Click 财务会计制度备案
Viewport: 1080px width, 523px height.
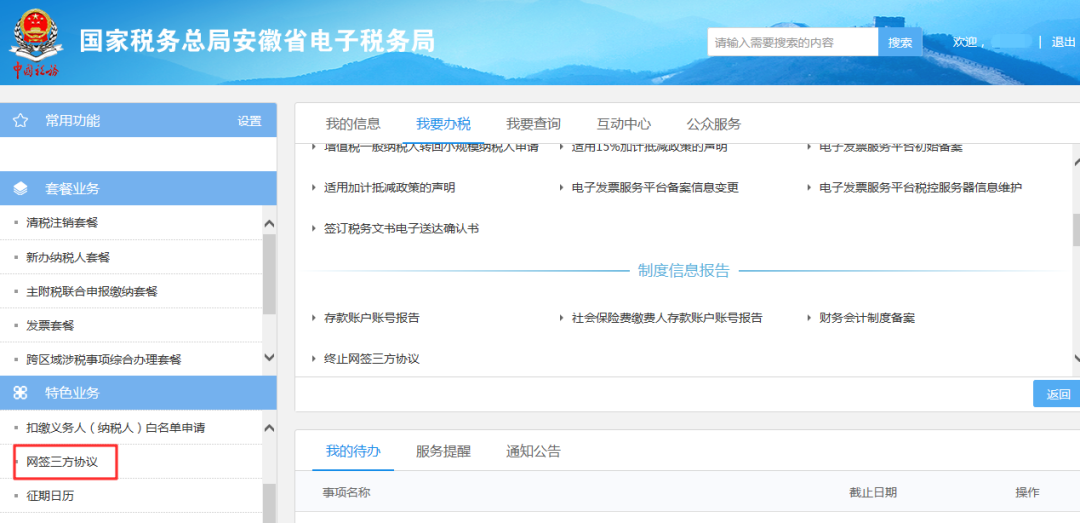[866, 318]
